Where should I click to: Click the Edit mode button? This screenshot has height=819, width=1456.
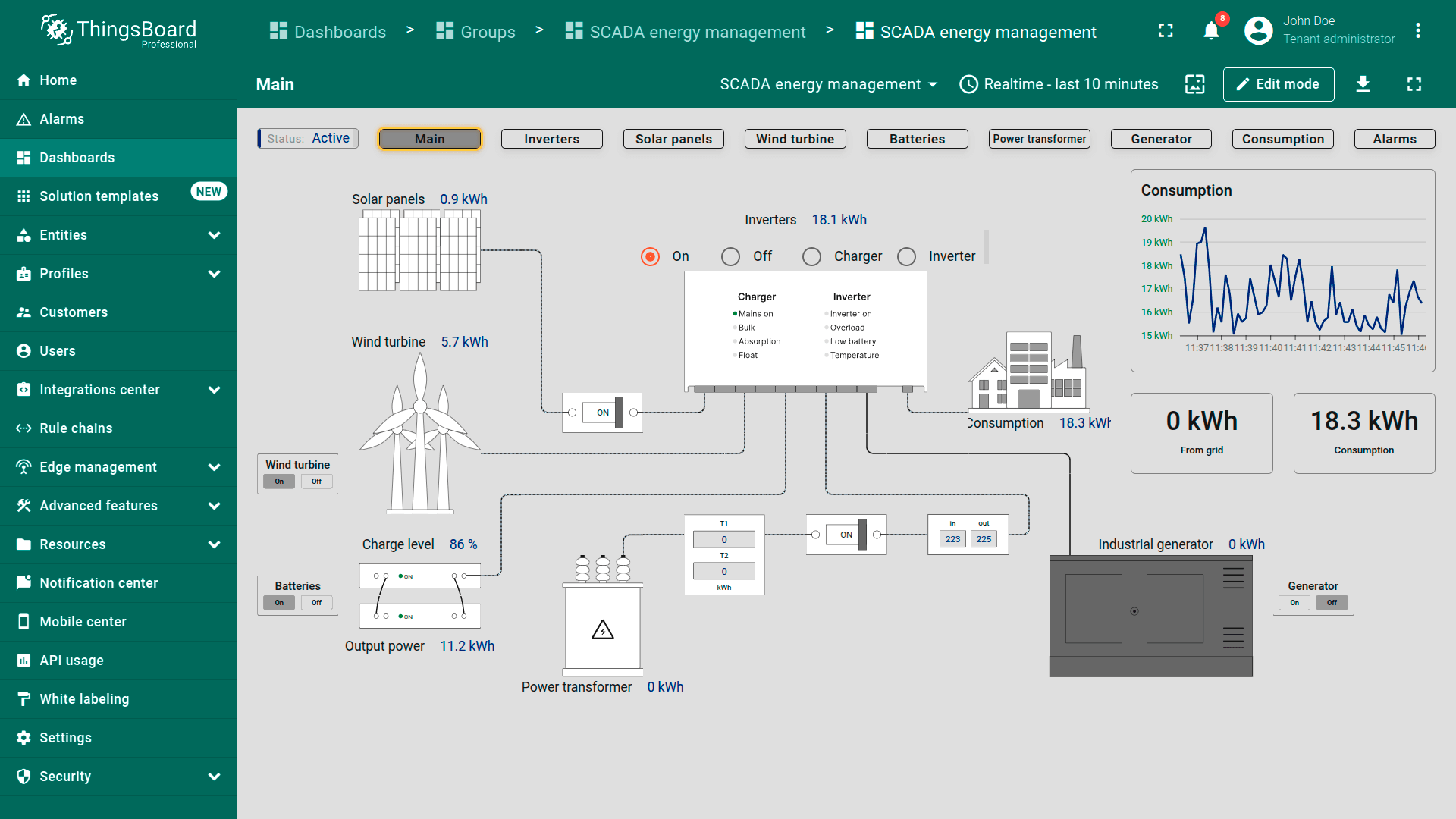[x=1278, y=84]
